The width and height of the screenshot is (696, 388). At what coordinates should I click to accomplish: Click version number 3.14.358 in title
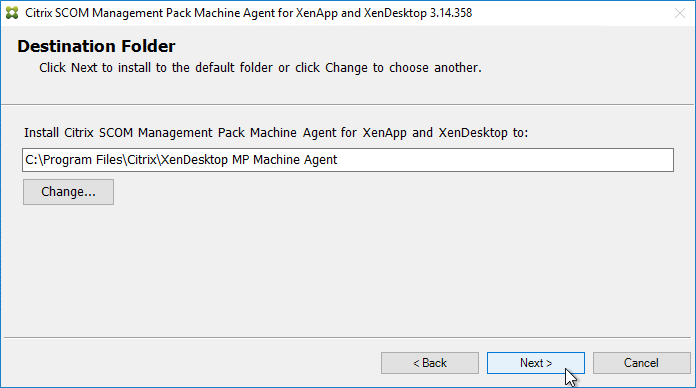[x=451, y=13]
